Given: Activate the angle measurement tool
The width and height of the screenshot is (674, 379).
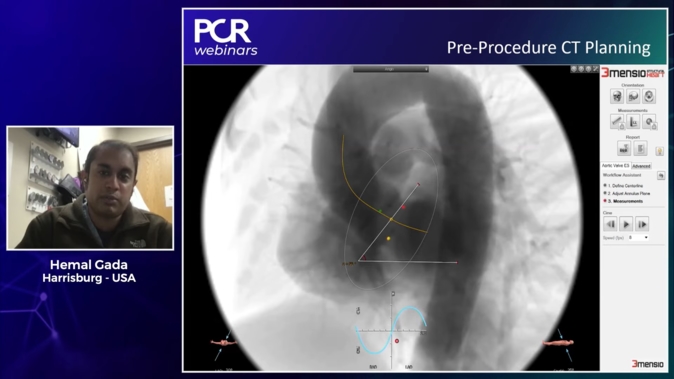Looking at the screenshot, I should [633, 122].
